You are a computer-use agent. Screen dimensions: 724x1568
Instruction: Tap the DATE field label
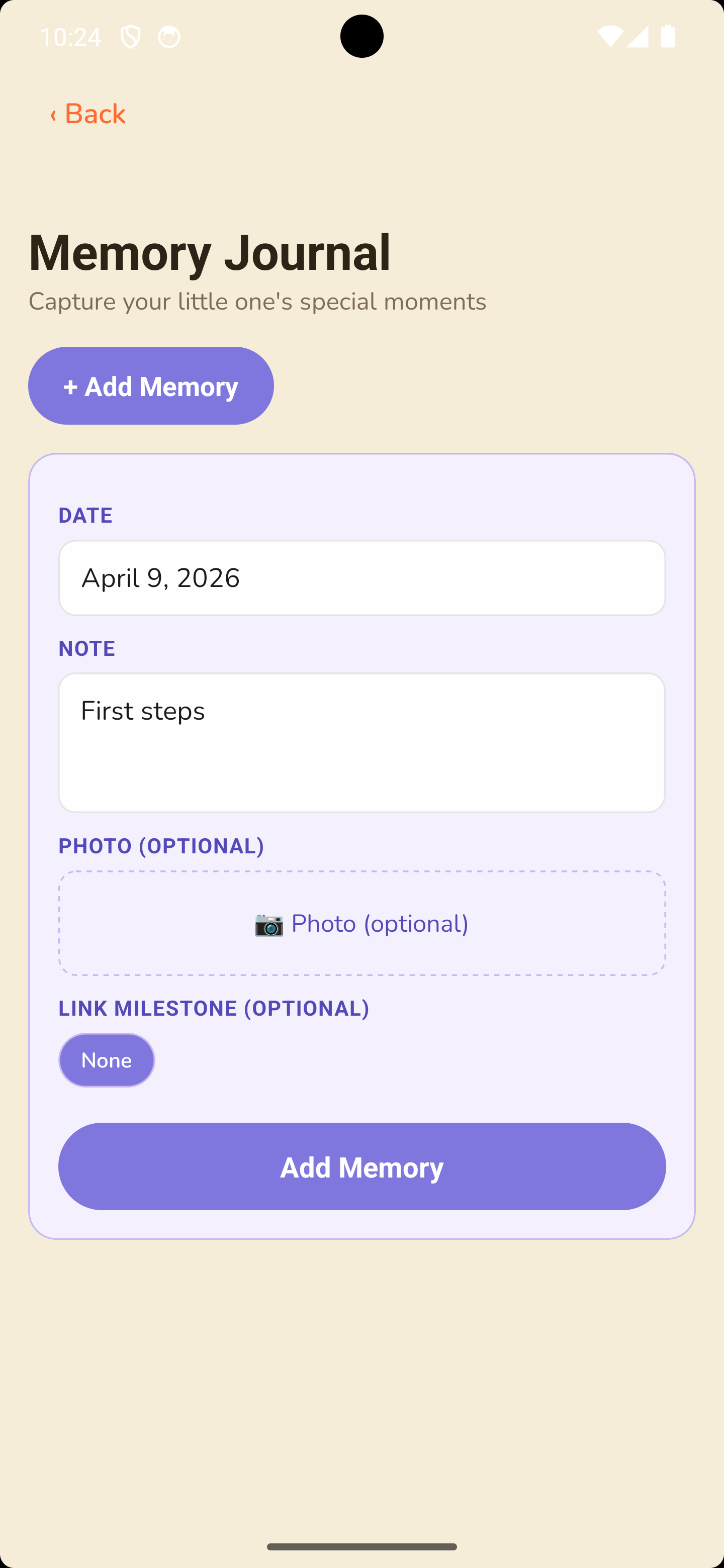pyautogui.click(x=85, y=516)
